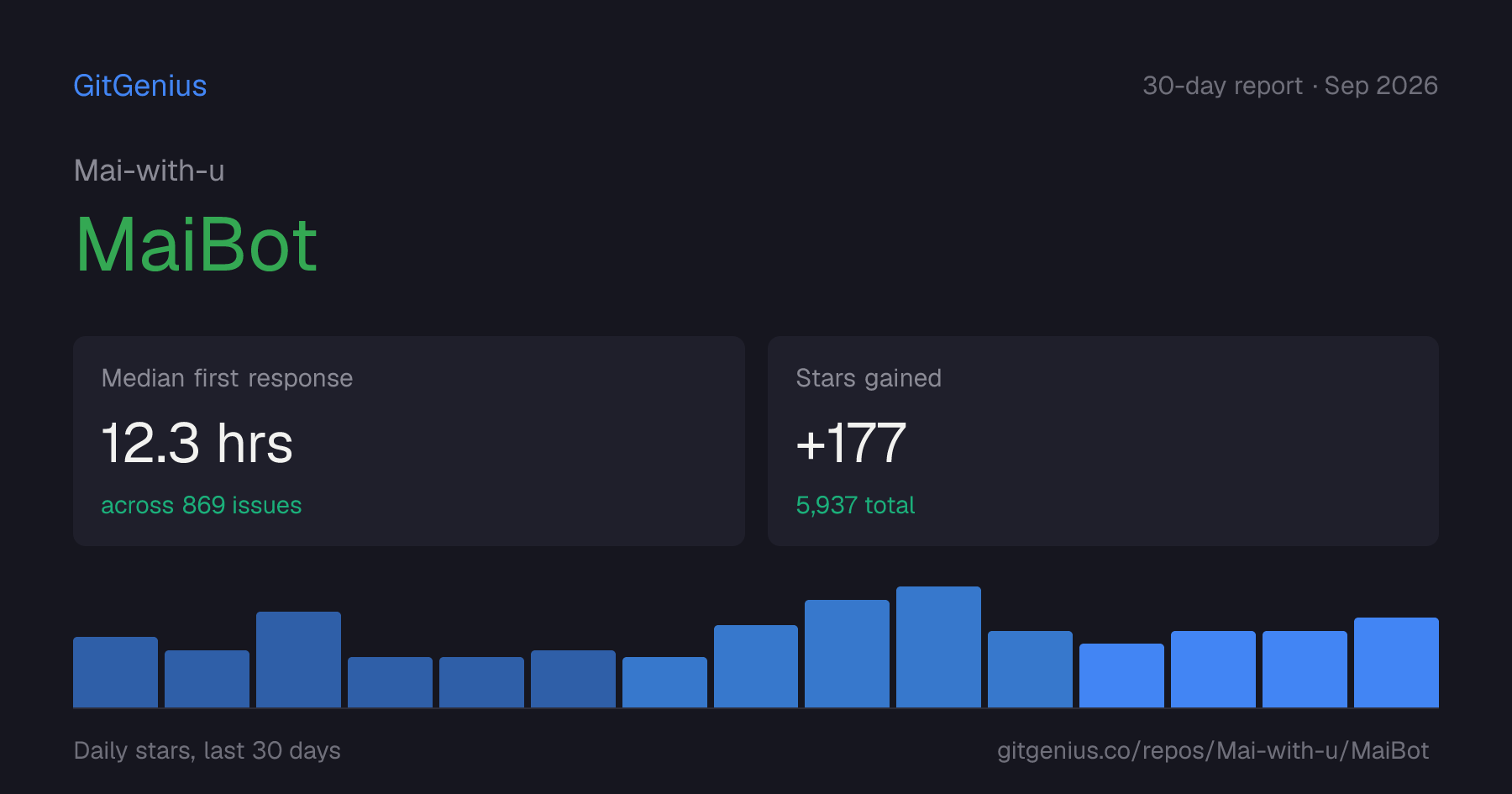1512x794 pixels.
Task: Open the Stars gained card
Action: coord(1103,441)
